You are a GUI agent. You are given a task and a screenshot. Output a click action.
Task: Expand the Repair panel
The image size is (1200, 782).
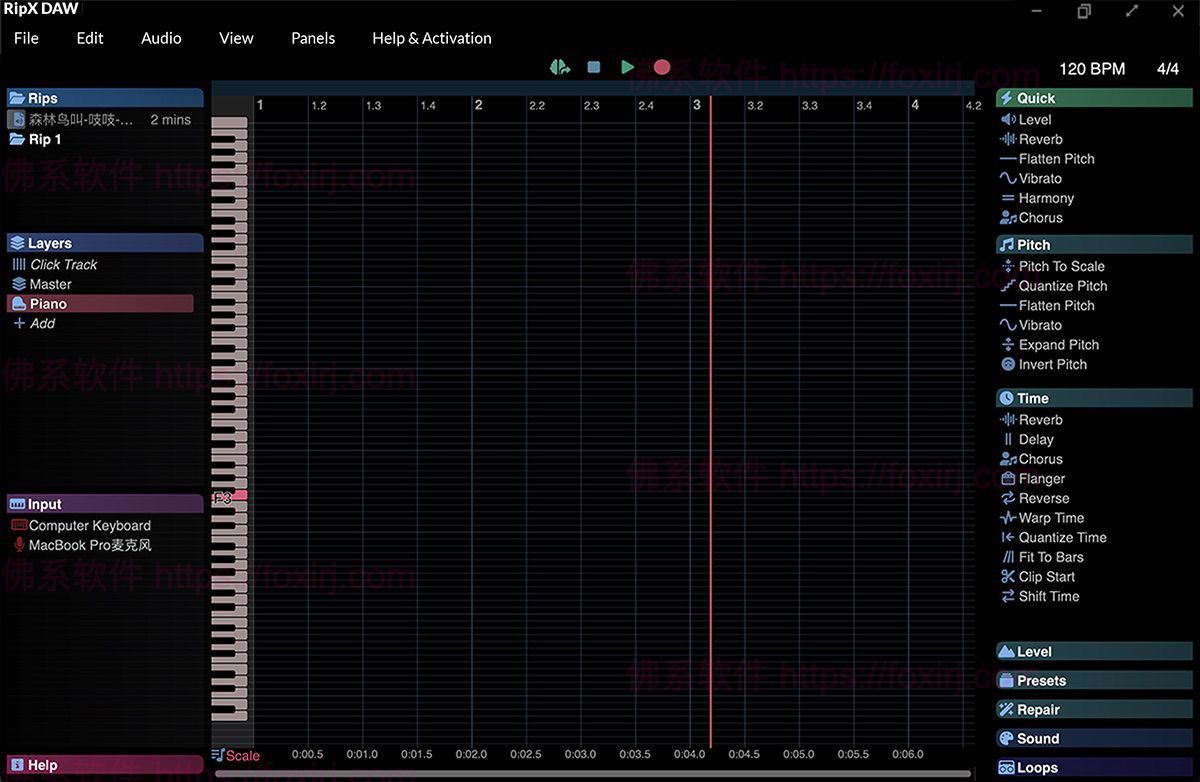[1038, 710]
